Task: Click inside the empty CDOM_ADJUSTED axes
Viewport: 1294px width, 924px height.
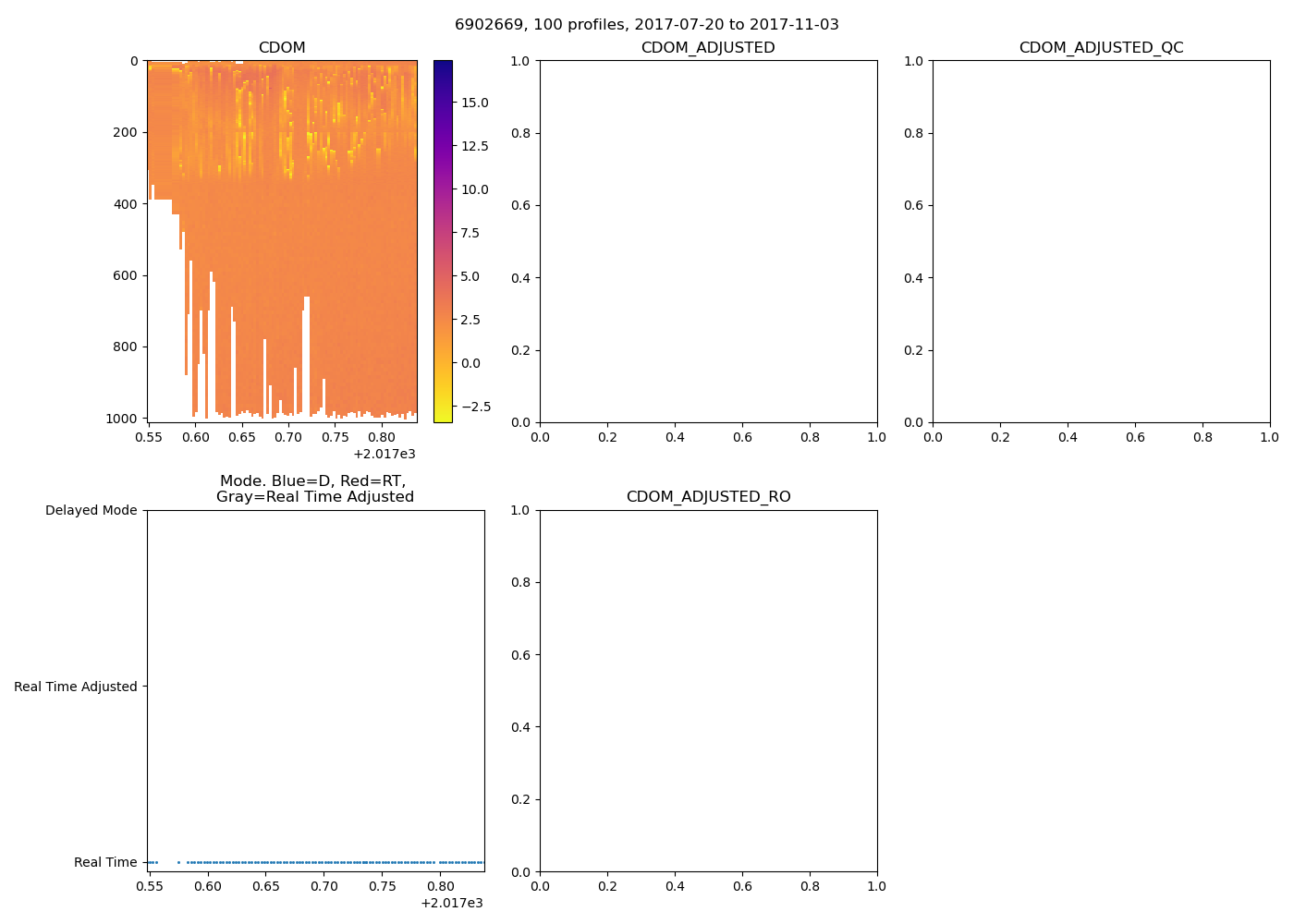Action: point(708,241)
